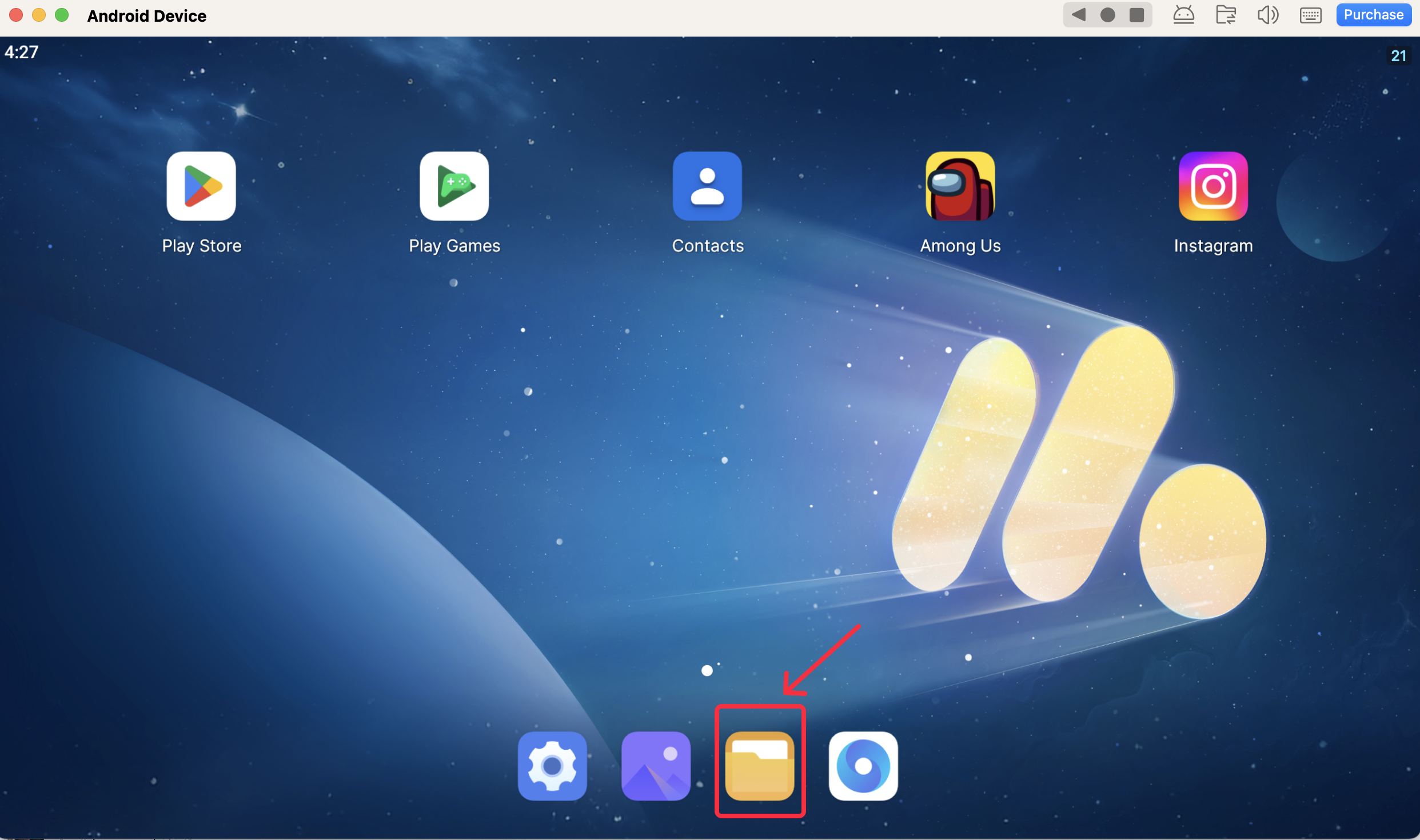Open the Gallery app in the dock

[656, 766]
